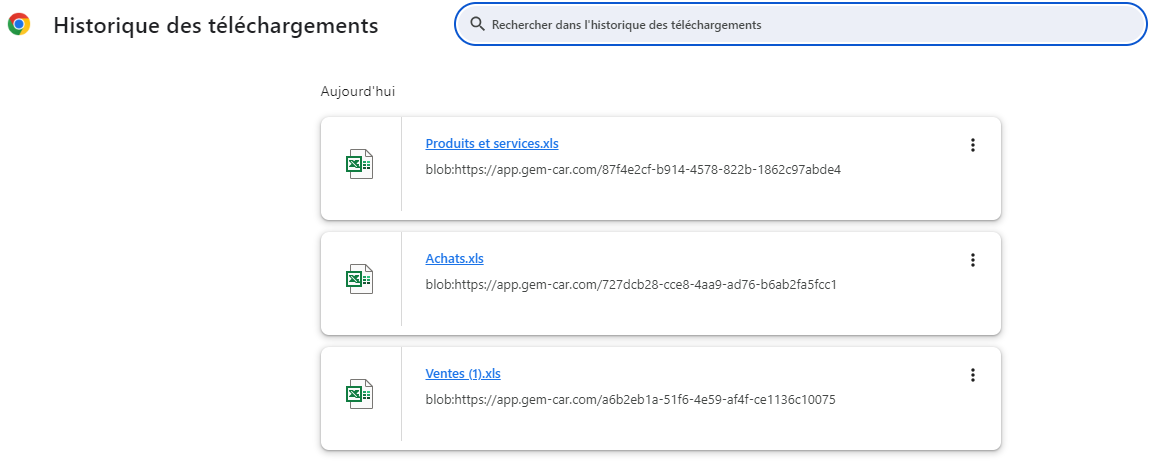Click the Excel file icon beside Achats.xls
This screenshot has height=465, width=1155.
359,279
